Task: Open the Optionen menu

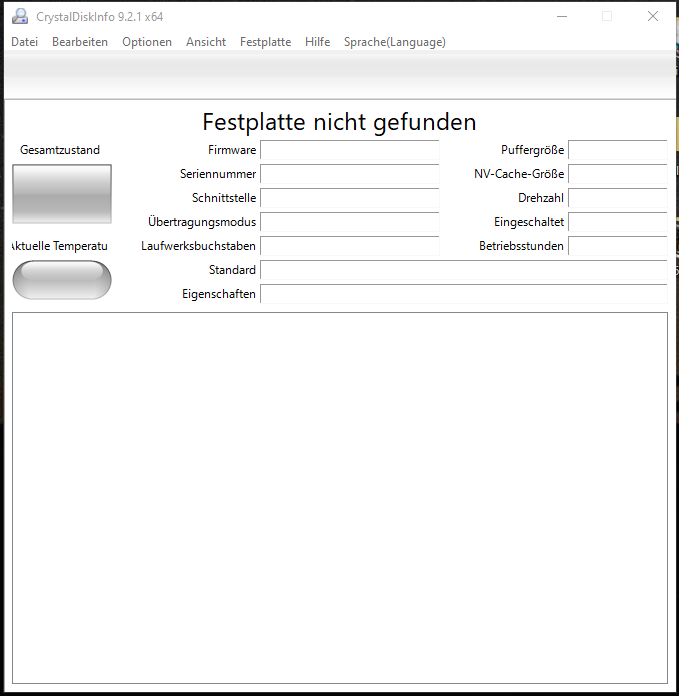Action: pyautogui.click(x=147, y=42)
